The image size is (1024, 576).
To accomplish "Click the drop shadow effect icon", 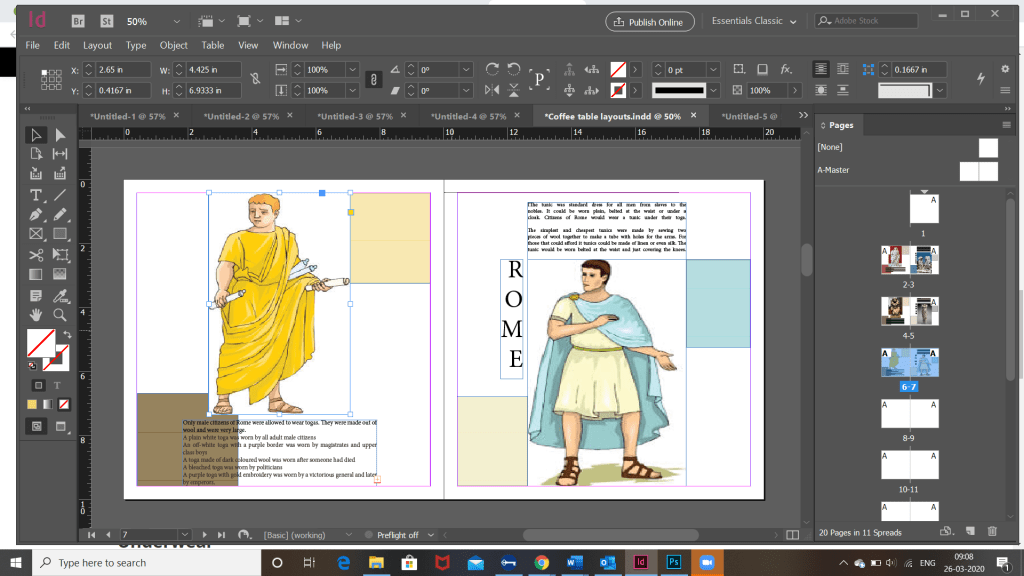I will pos(760,69).
